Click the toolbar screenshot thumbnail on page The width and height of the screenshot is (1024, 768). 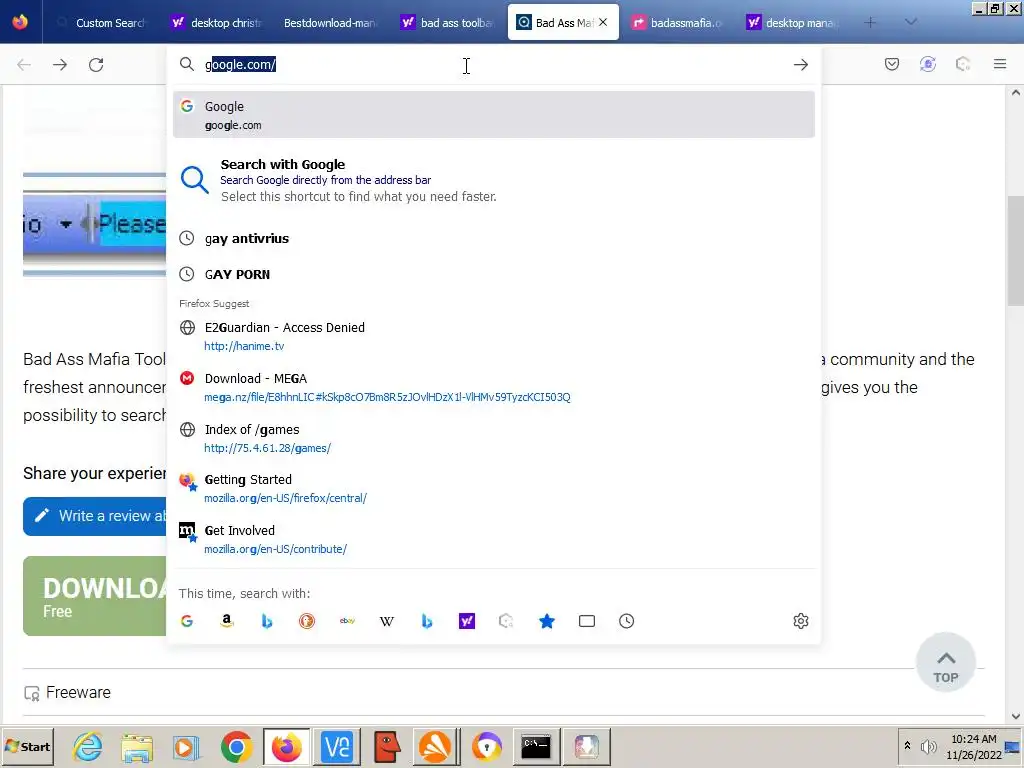click(95, 225)
